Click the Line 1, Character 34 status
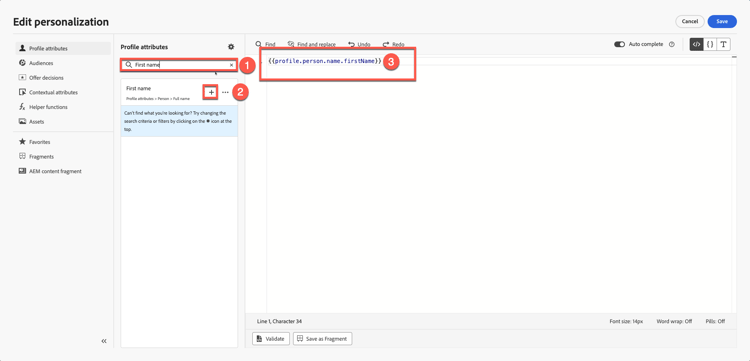 pos(279,321)
